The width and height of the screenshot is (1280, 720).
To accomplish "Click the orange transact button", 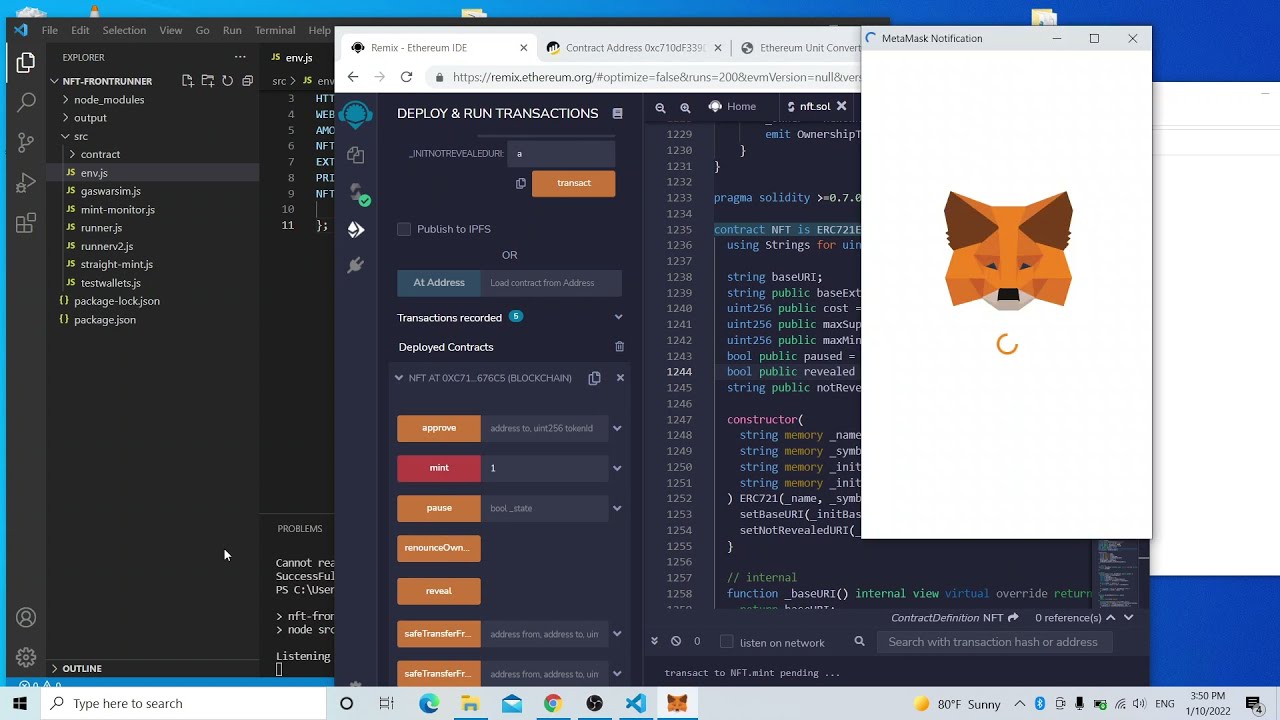I will (573, 183).
